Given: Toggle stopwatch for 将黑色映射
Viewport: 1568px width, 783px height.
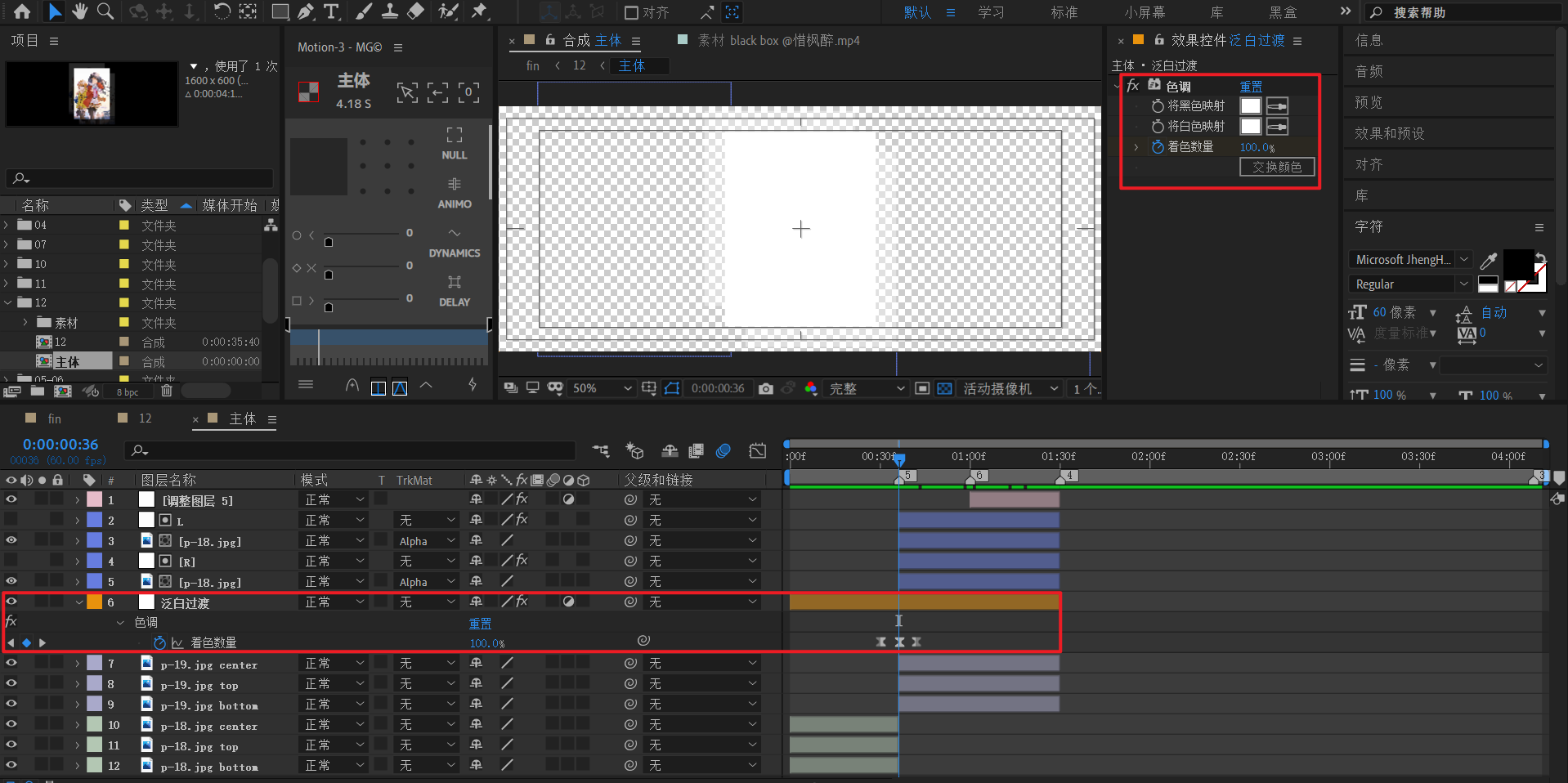Looking at the screenshot, I should 1158,106.
